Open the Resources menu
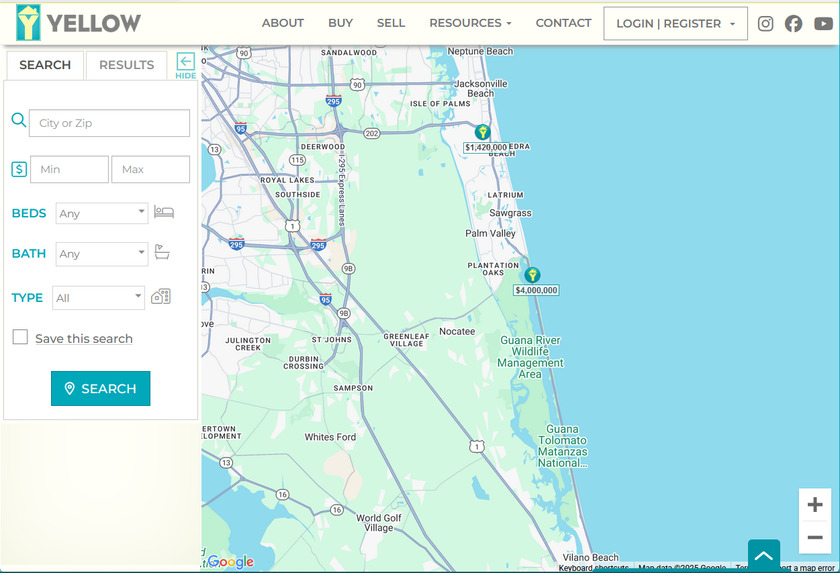The image size is (840, 573). click(x=470, y=23)
